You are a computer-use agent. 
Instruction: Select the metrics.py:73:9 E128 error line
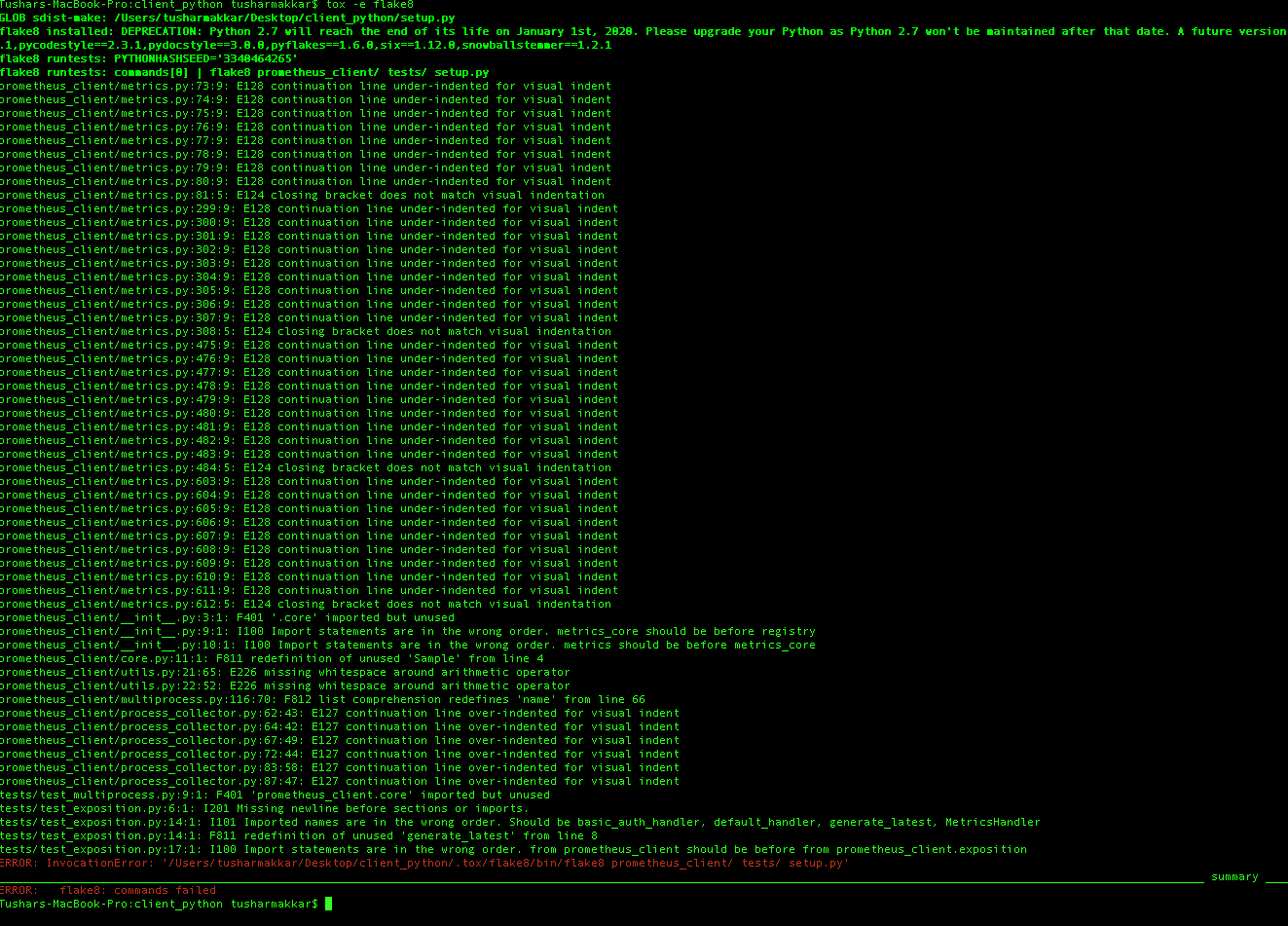click(306, 87)
